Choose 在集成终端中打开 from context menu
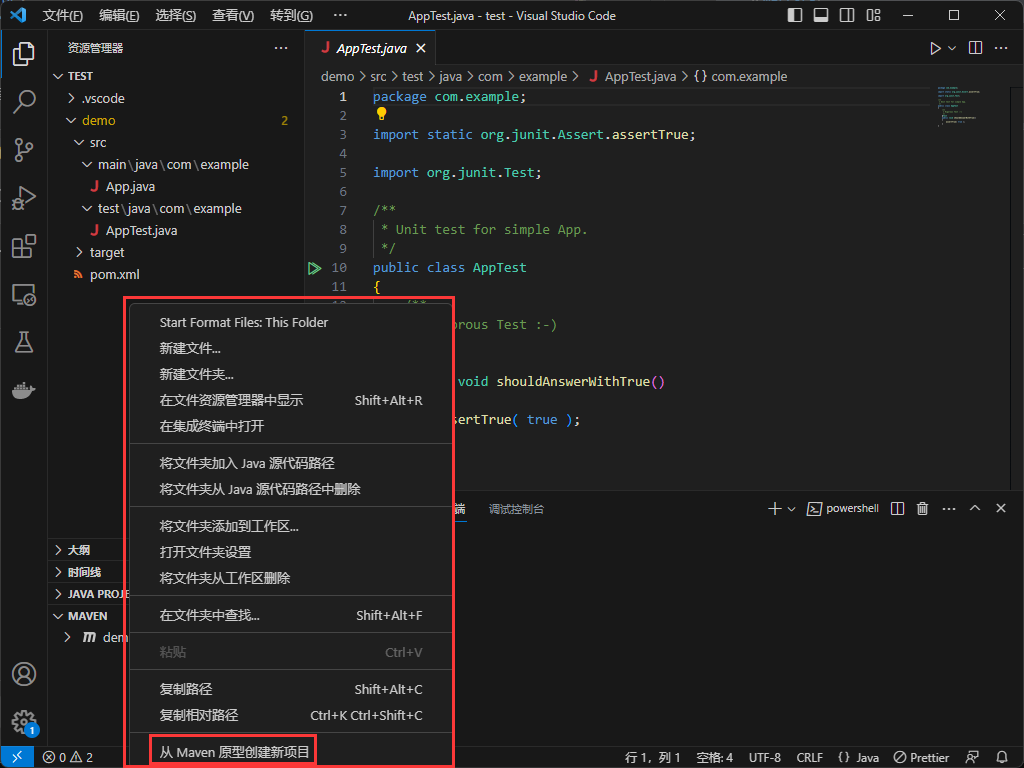 212,426
